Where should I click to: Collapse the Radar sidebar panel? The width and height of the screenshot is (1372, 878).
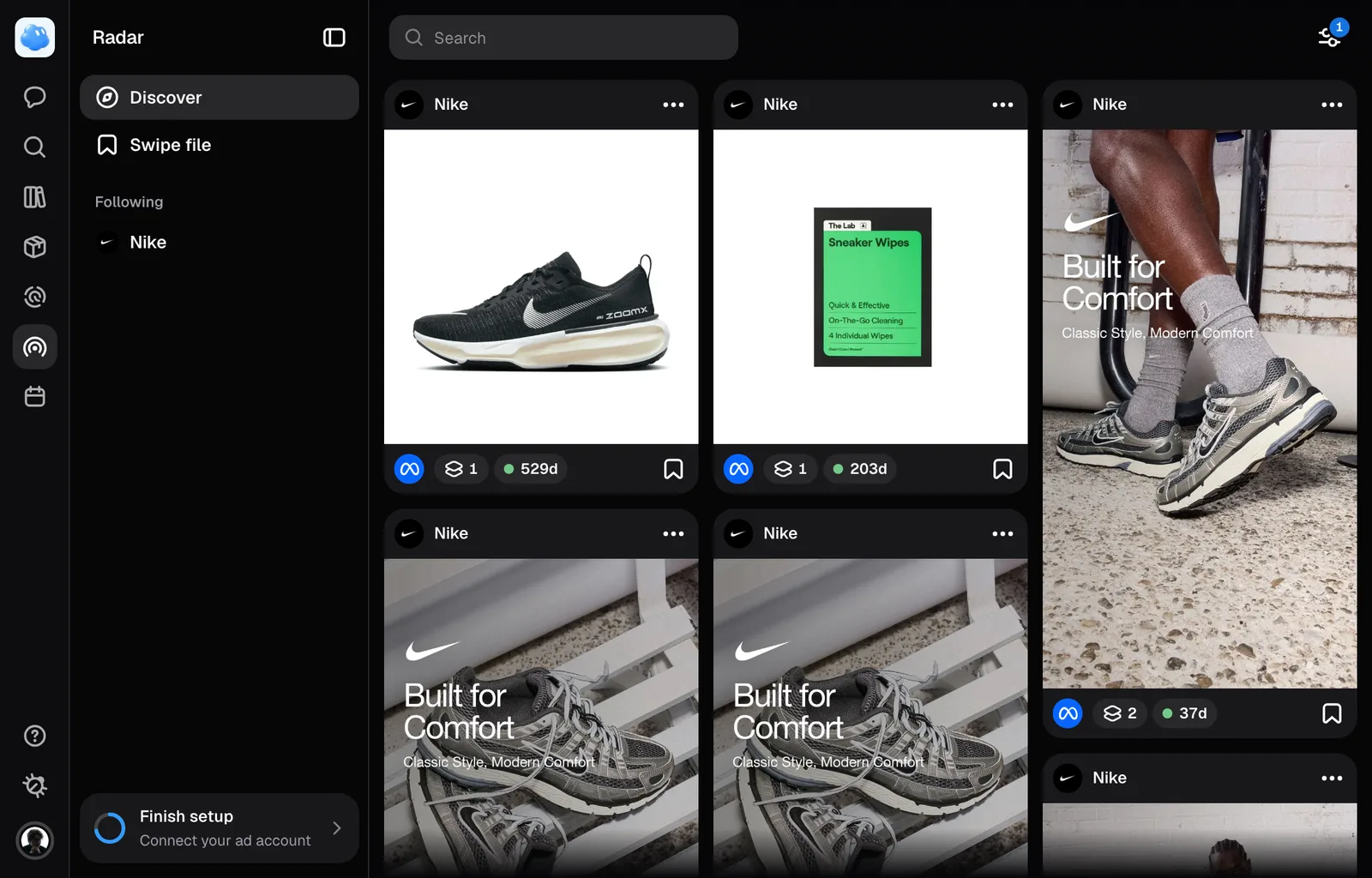pos(334,38)
